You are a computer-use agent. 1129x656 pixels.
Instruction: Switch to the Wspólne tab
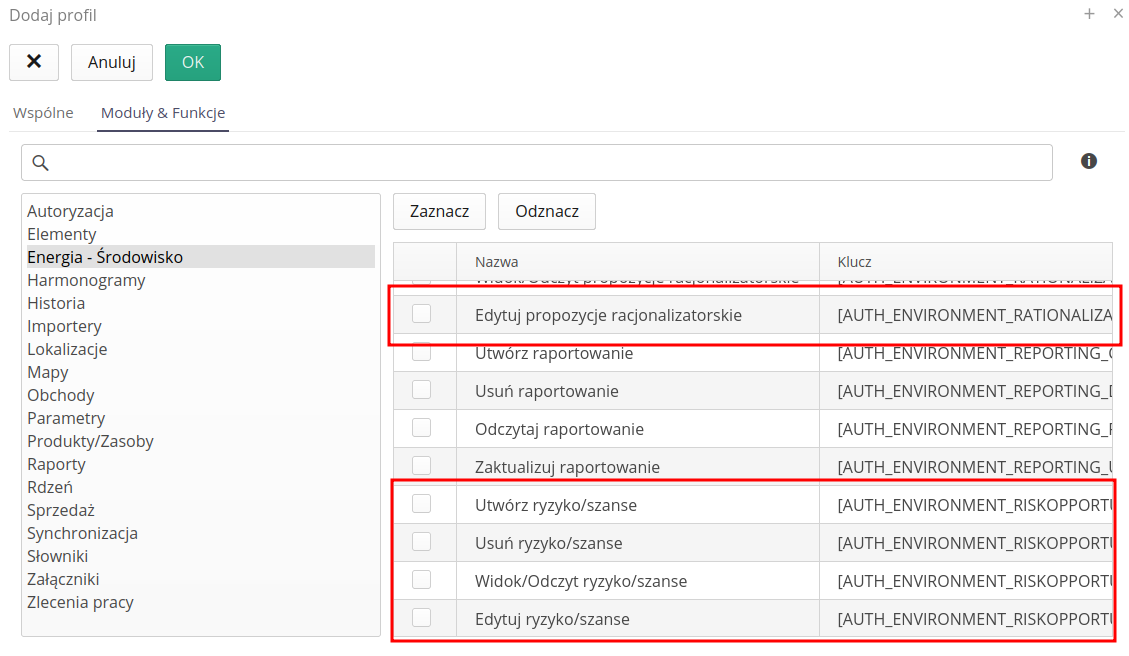[43, 113]
